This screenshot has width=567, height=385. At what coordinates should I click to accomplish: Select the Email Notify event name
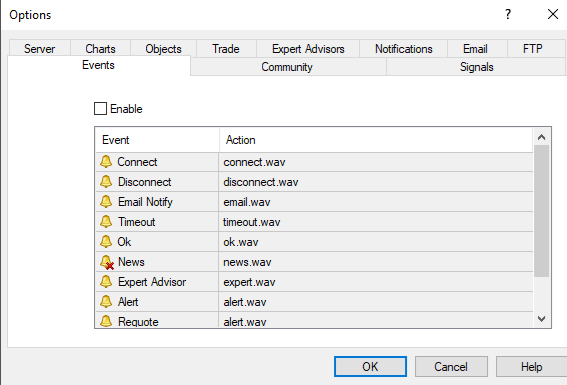pos(145,202)
